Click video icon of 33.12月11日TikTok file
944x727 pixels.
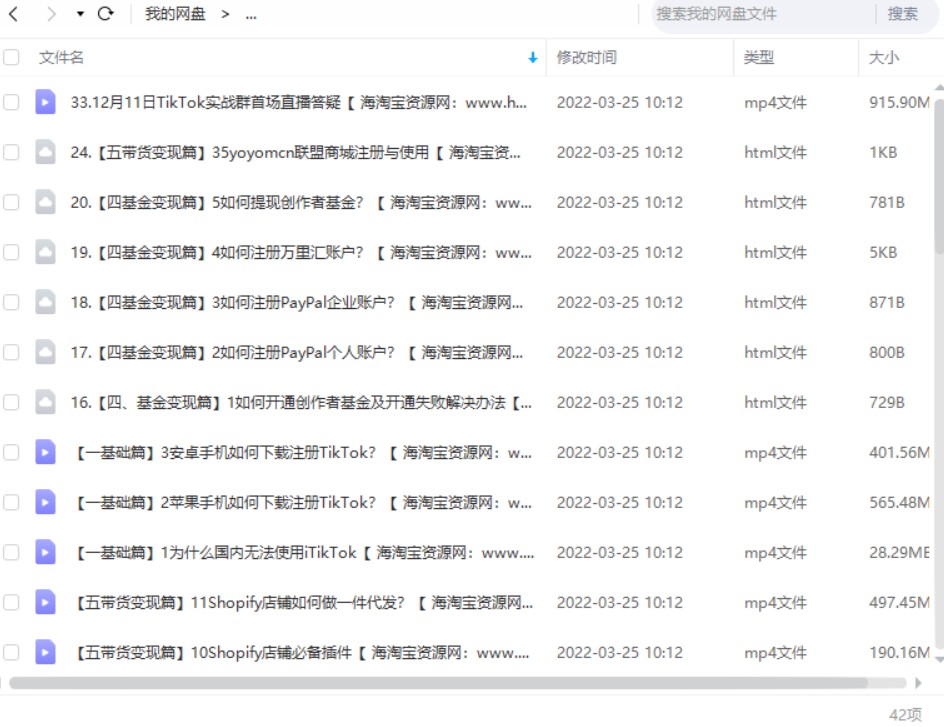[45, 102]
